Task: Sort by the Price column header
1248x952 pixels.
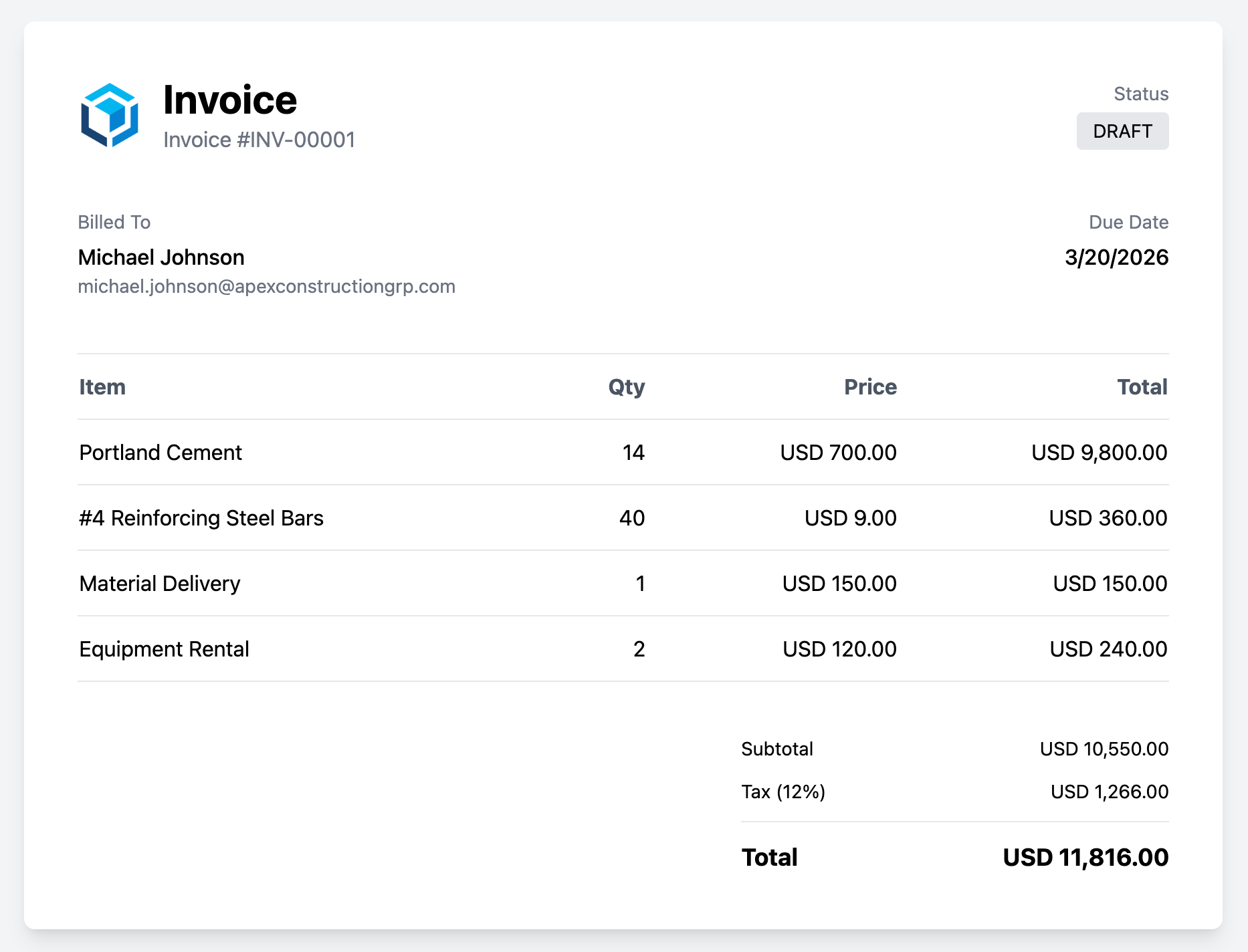Action: [x=871, y=386]
